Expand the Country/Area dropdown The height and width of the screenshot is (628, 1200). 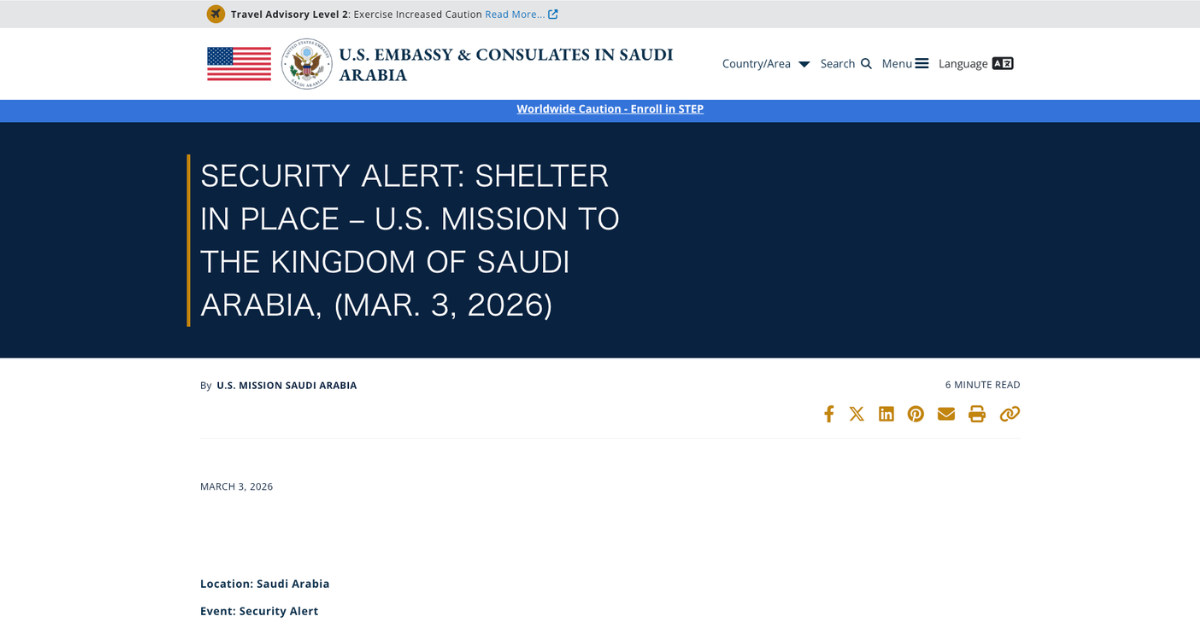765,64
